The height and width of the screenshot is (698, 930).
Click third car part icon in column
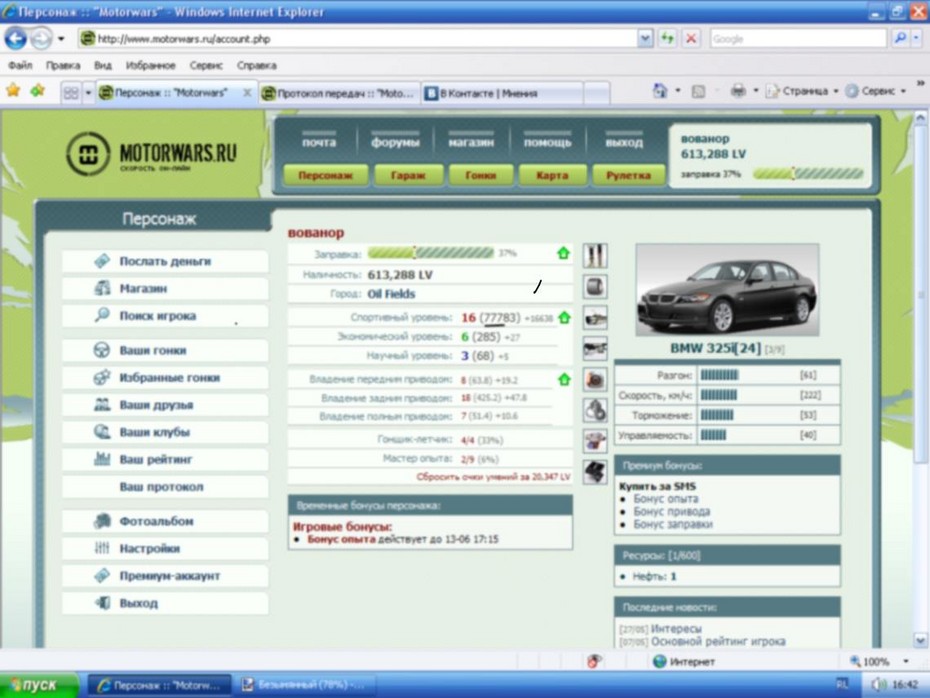point(595,318)
